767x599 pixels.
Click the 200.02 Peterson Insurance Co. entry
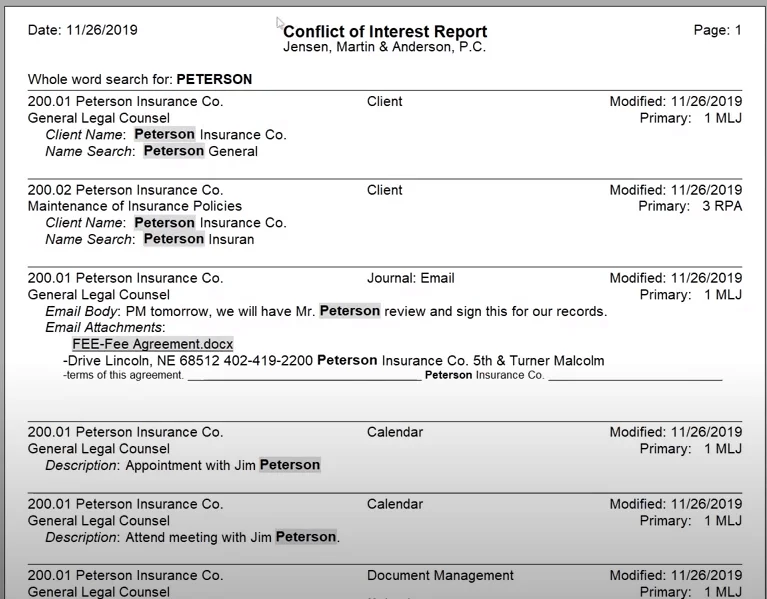(x=125, y=190)
